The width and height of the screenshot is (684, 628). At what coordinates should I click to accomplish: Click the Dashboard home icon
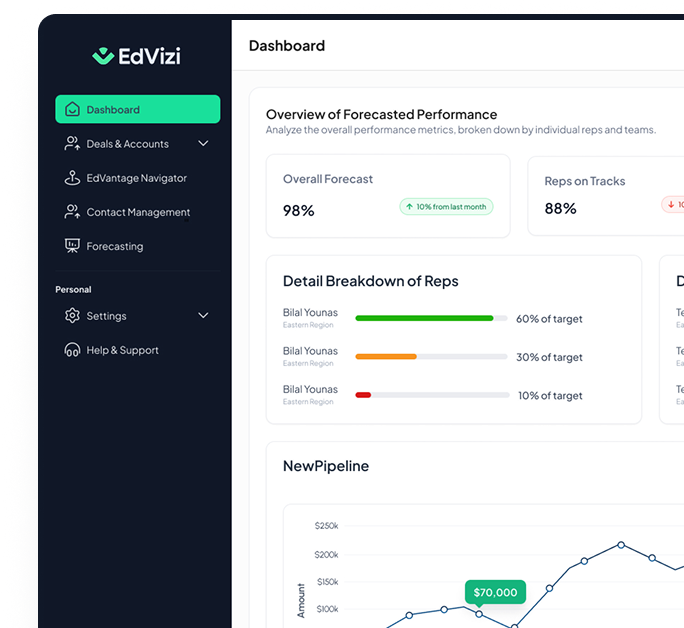pyautogui.click(x=72, y=110)
